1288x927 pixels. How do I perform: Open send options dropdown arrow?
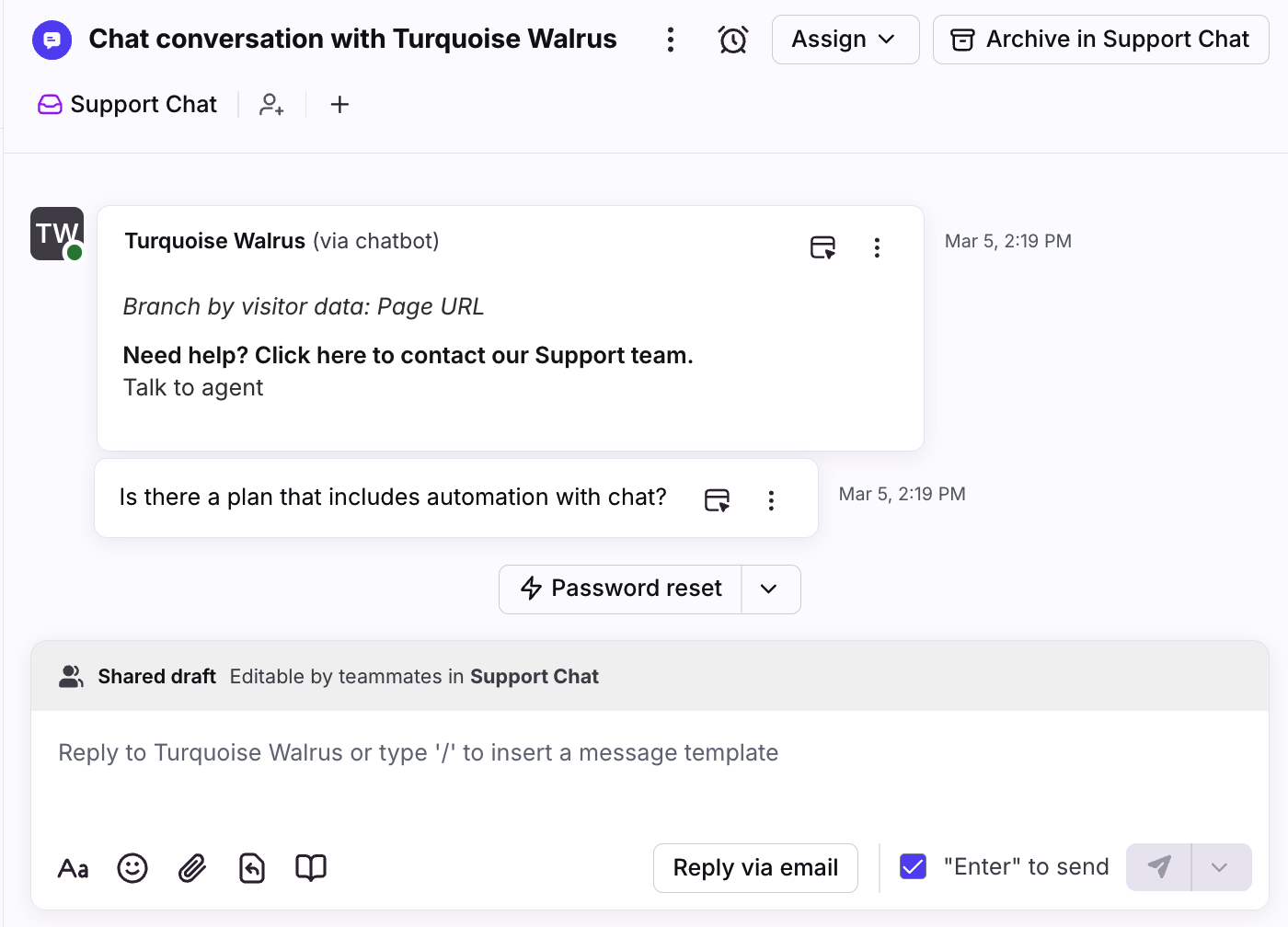pyautogui.click(x=1220, y=867)
